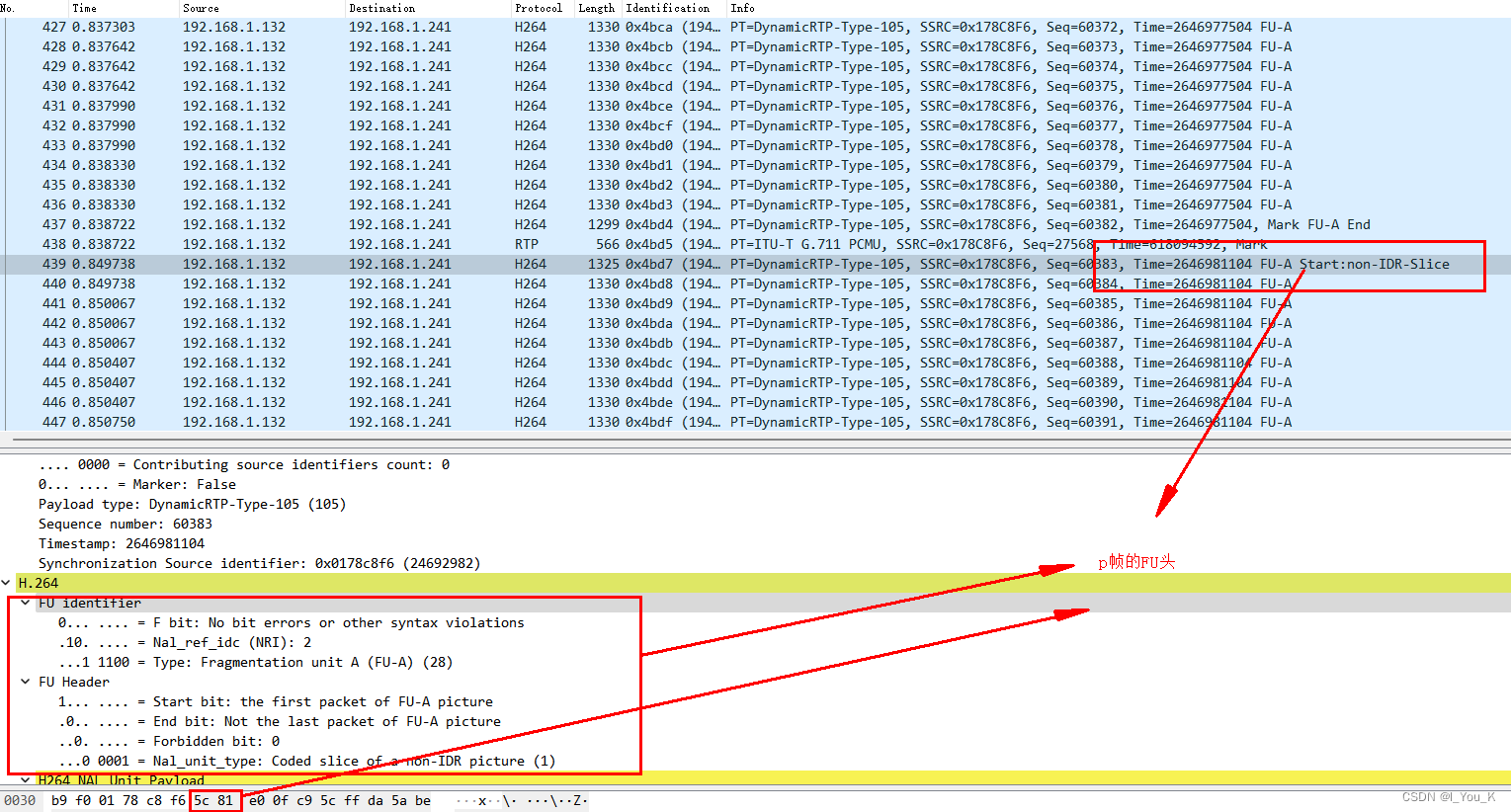Select the Nal_unit_type Coded slice non-IDR line
The image size is (1511, 812).
click(307, 761)
